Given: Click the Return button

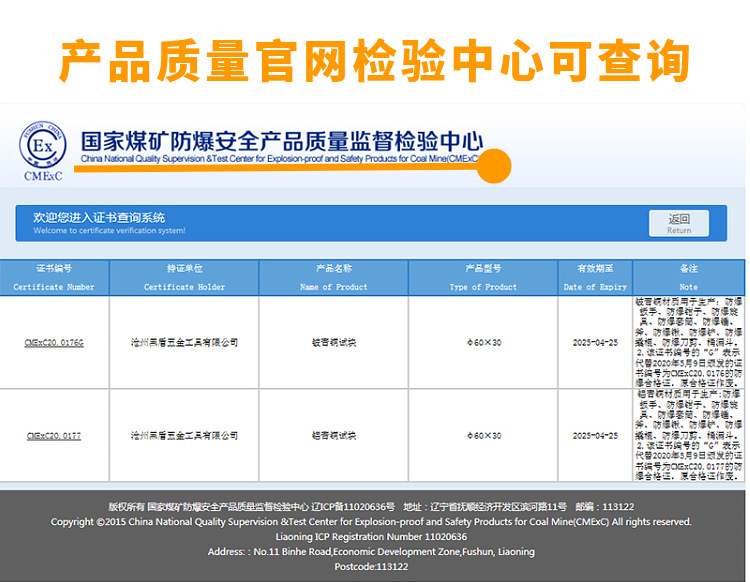Looking at the screenshot, I should click(679, 223).
